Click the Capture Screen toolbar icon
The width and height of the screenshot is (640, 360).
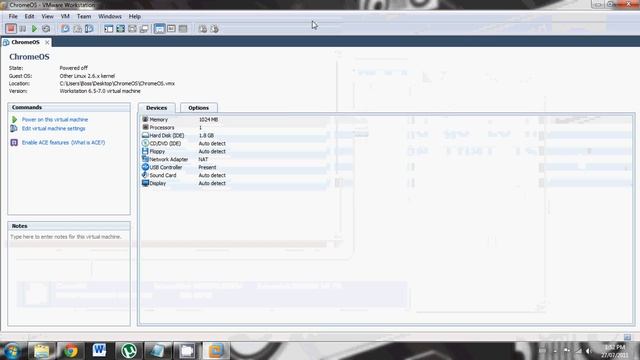(202, 29)
